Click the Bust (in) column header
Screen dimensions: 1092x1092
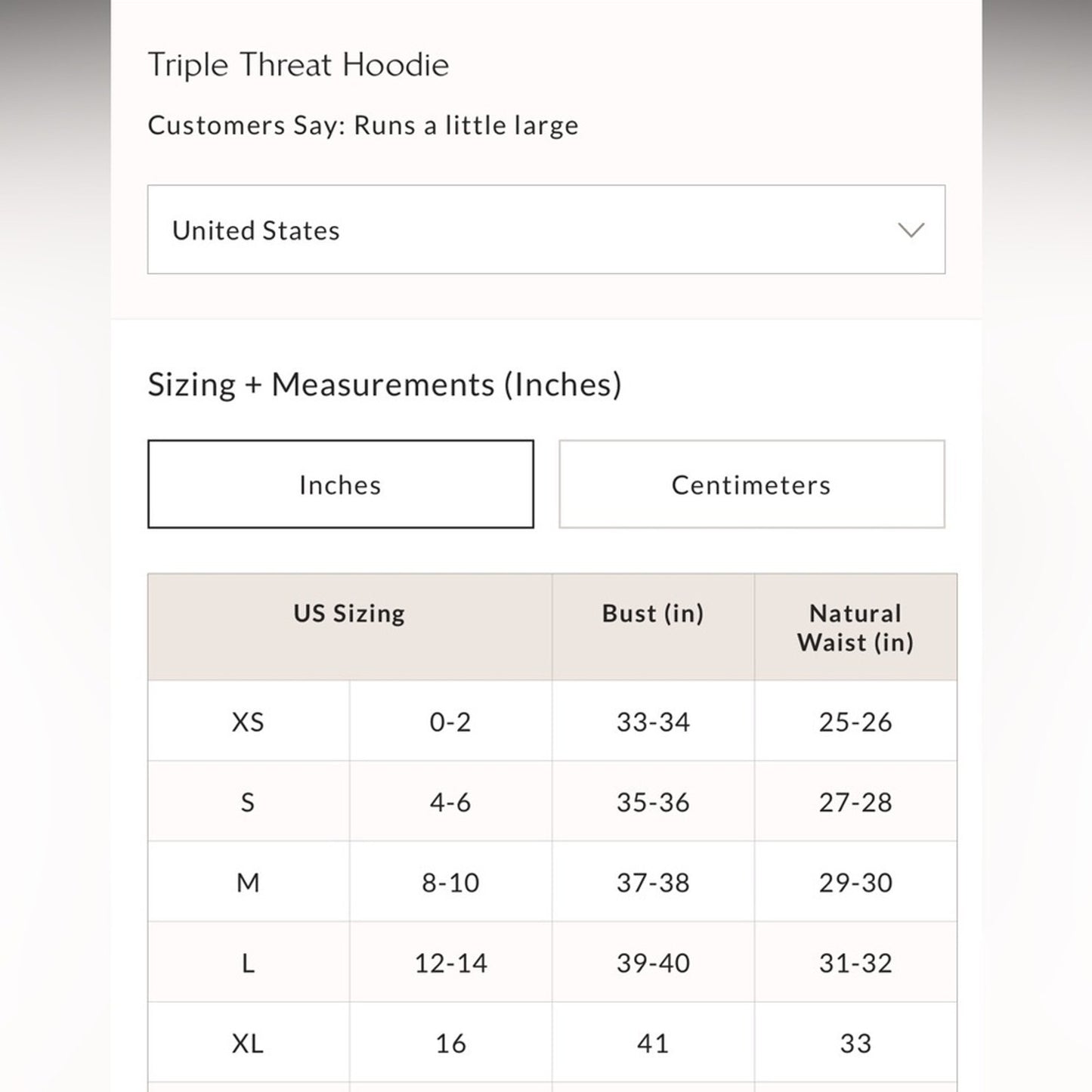(652, 614)
